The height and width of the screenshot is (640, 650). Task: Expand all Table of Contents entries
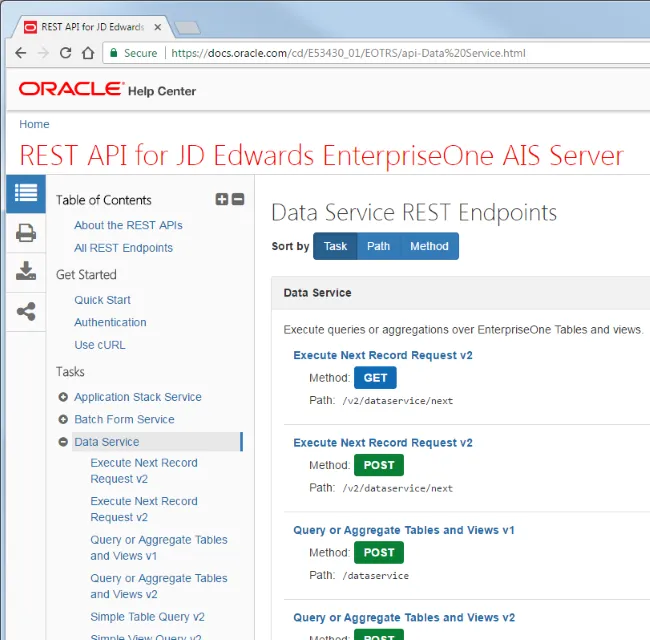pyautogui.click(x=222, y=199)
